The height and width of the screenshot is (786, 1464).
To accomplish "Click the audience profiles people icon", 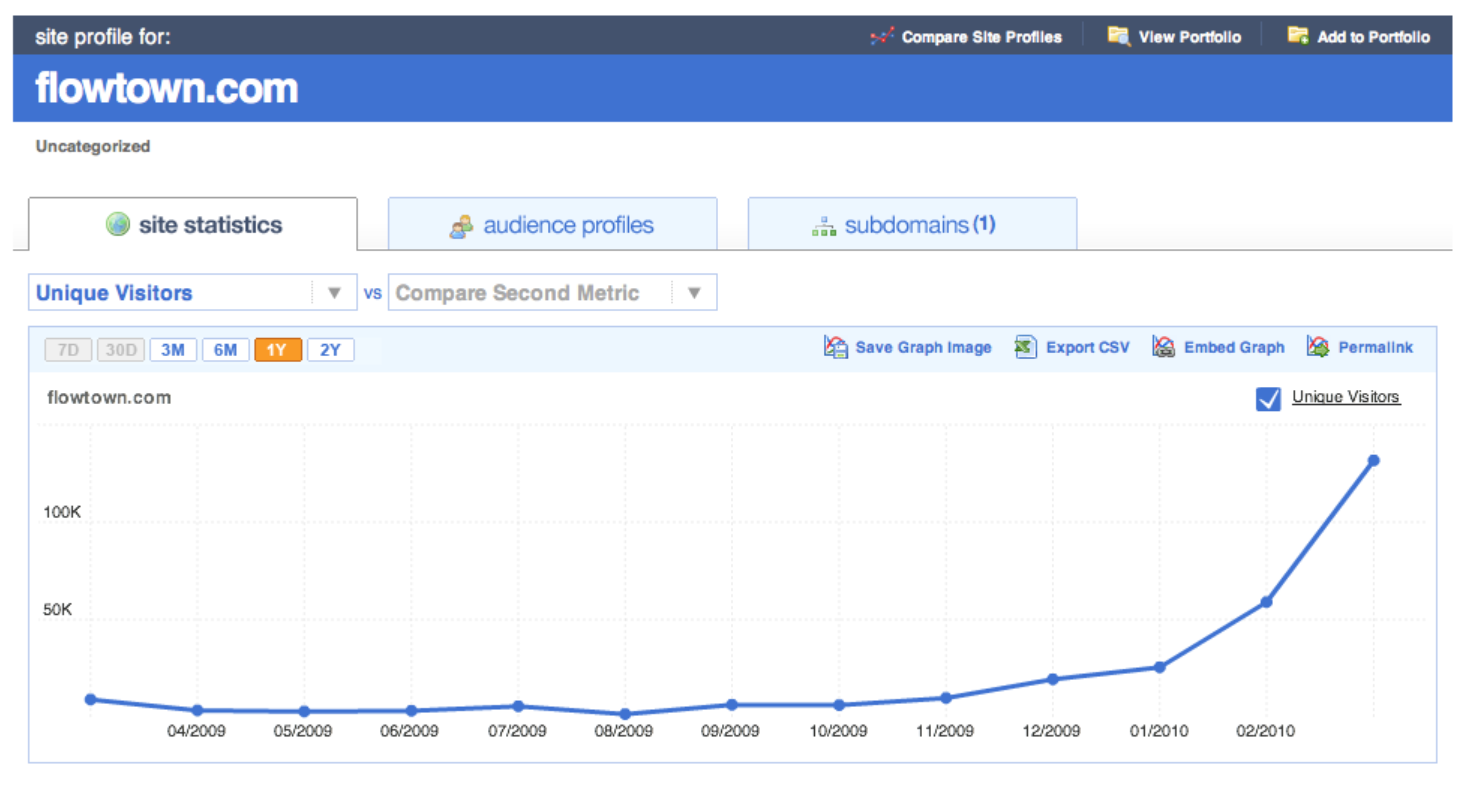I will (461, 226).
